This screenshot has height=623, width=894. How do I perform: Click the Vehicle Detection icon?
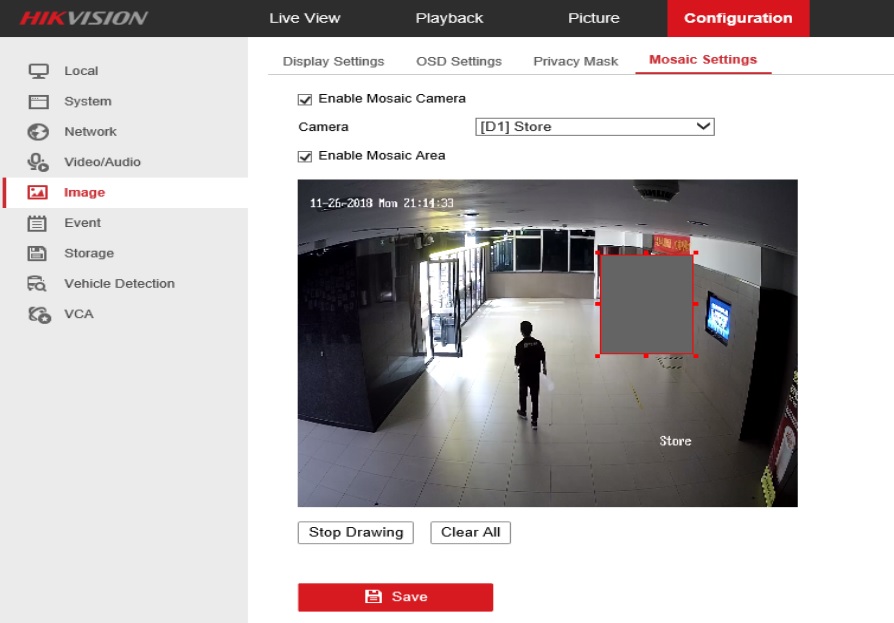click(x=38, y=284)
